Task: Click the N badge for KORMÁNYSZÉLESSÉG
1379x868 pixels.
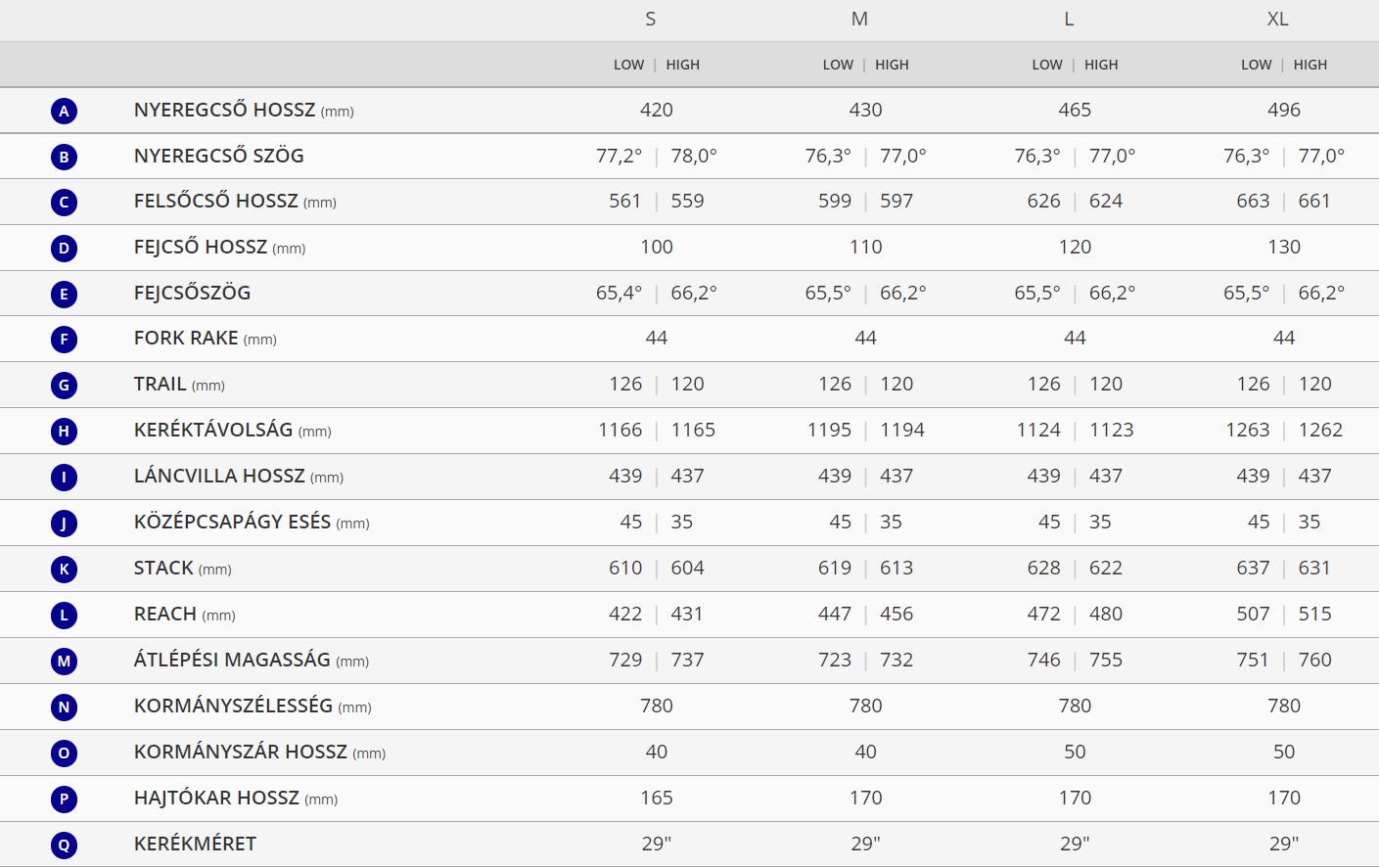Action: 64,707
